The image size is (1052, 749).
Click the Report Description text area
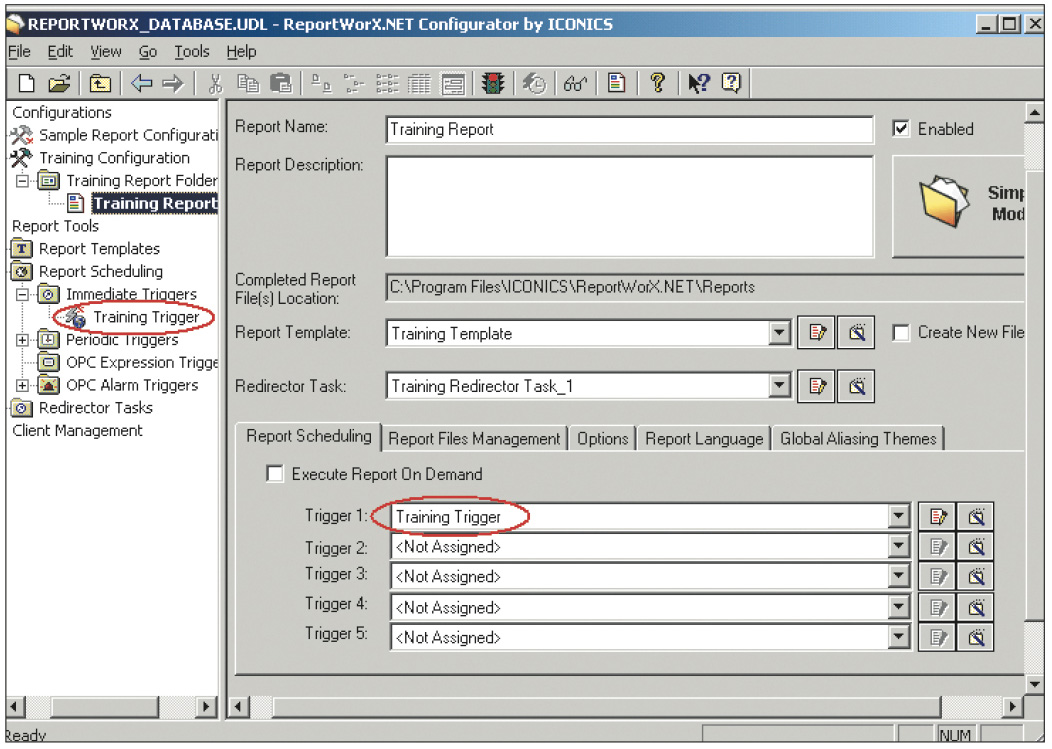630,206
